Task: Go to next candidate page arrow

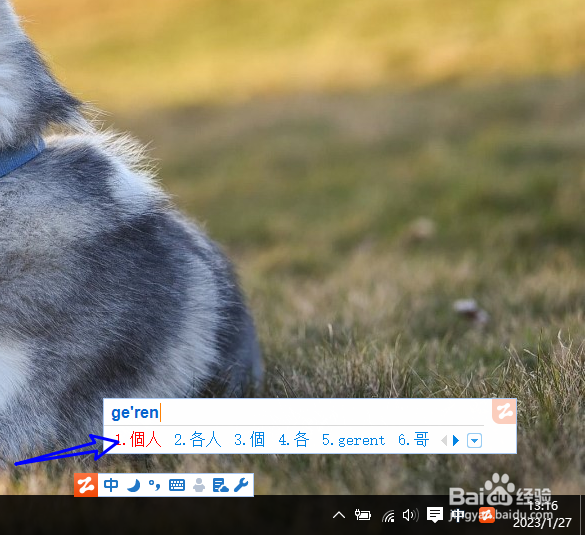Action: 456,441
